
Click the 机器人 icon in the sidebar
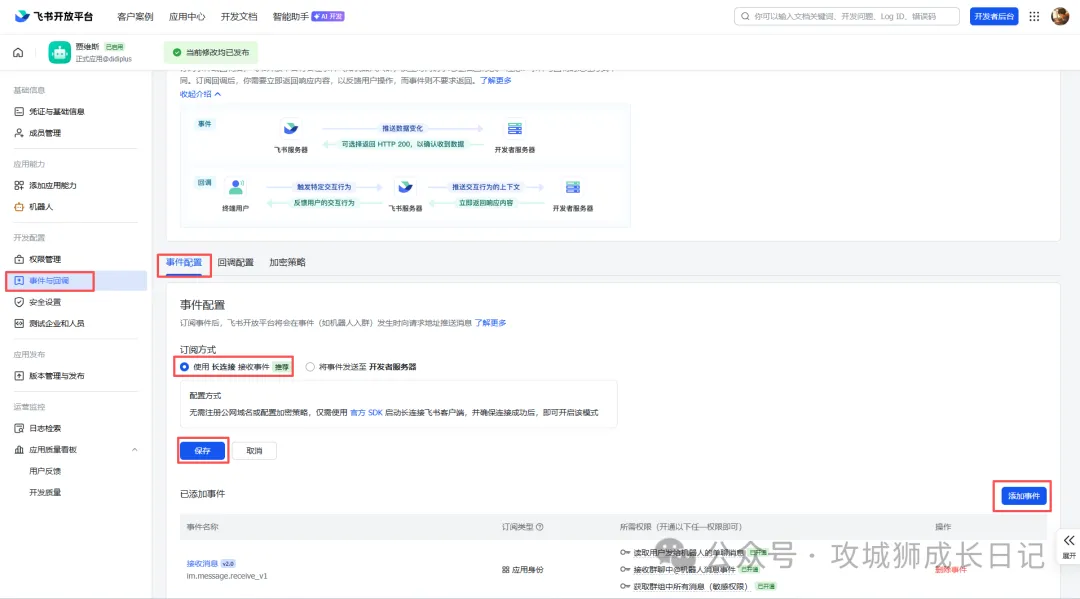point(19,206)
